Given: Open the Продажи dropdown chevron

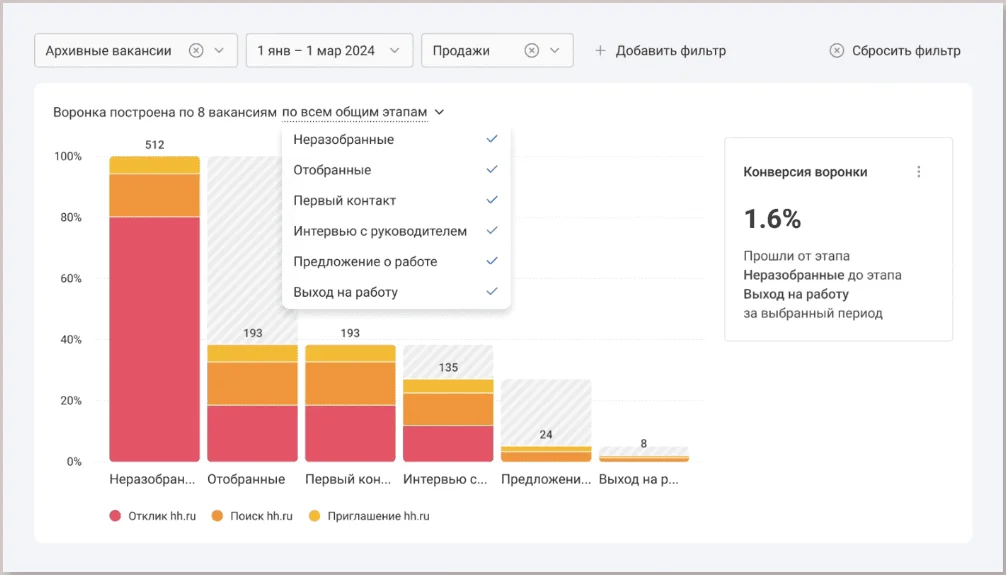Looking at the screenshot, I should (556, 51).
